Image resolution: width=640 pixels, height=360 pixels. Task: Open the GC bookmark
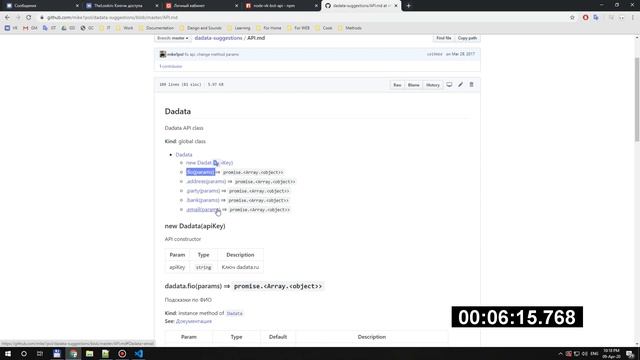[87, 28]
